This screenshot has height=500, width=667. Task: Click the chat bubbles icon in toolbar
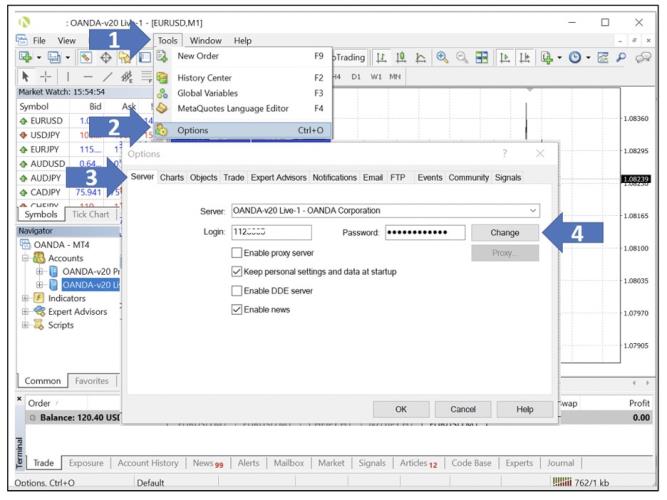click(x=643, y=57)
